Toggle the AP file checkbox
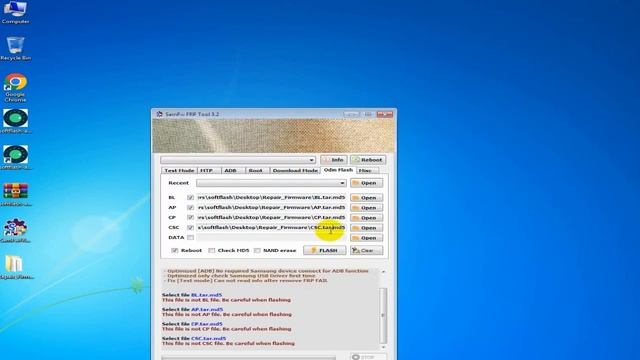This screenshot has height=360, width=640. (190, 207)
